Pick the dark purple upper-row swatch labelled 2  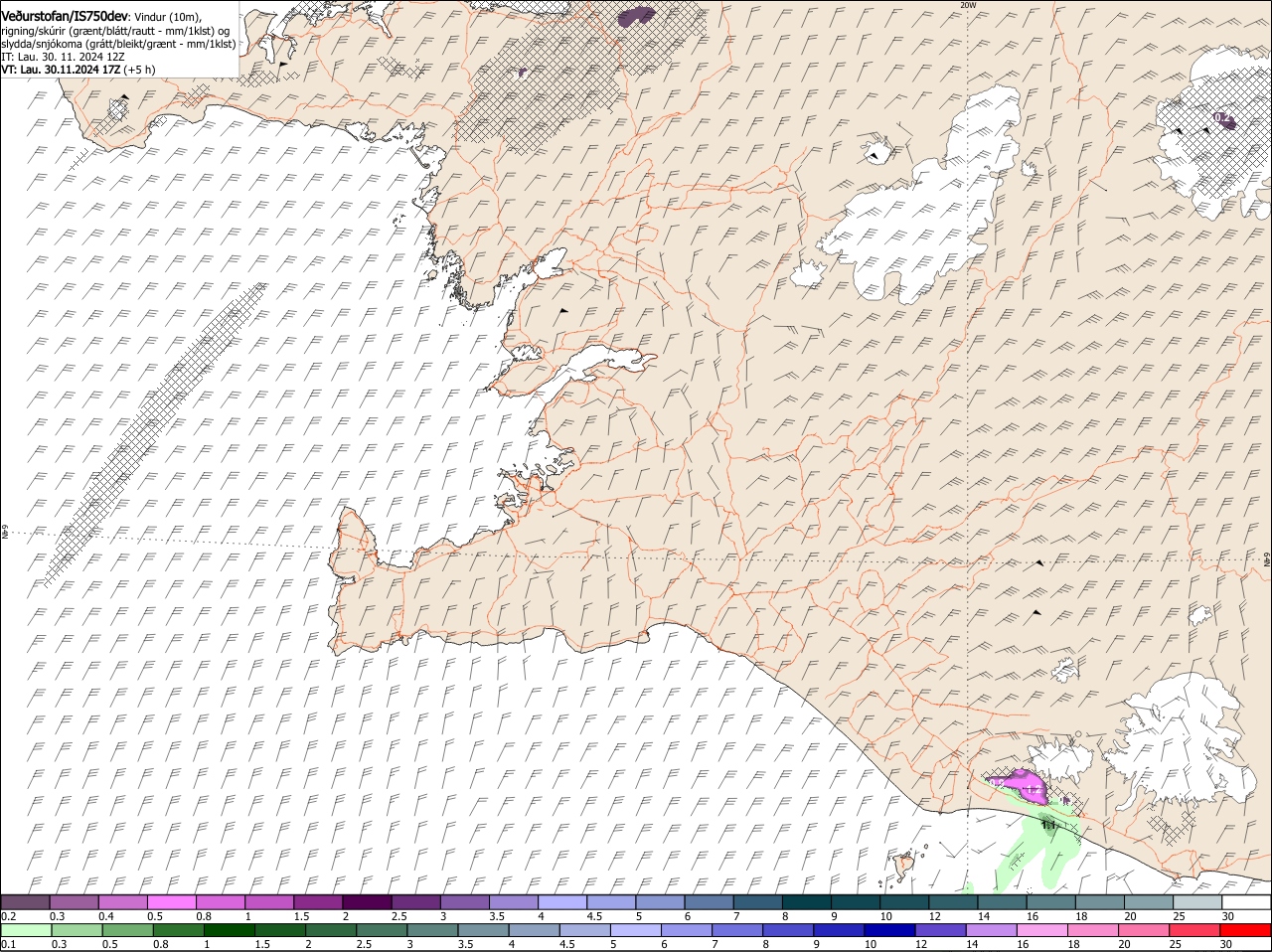click(x=367, y=902)
